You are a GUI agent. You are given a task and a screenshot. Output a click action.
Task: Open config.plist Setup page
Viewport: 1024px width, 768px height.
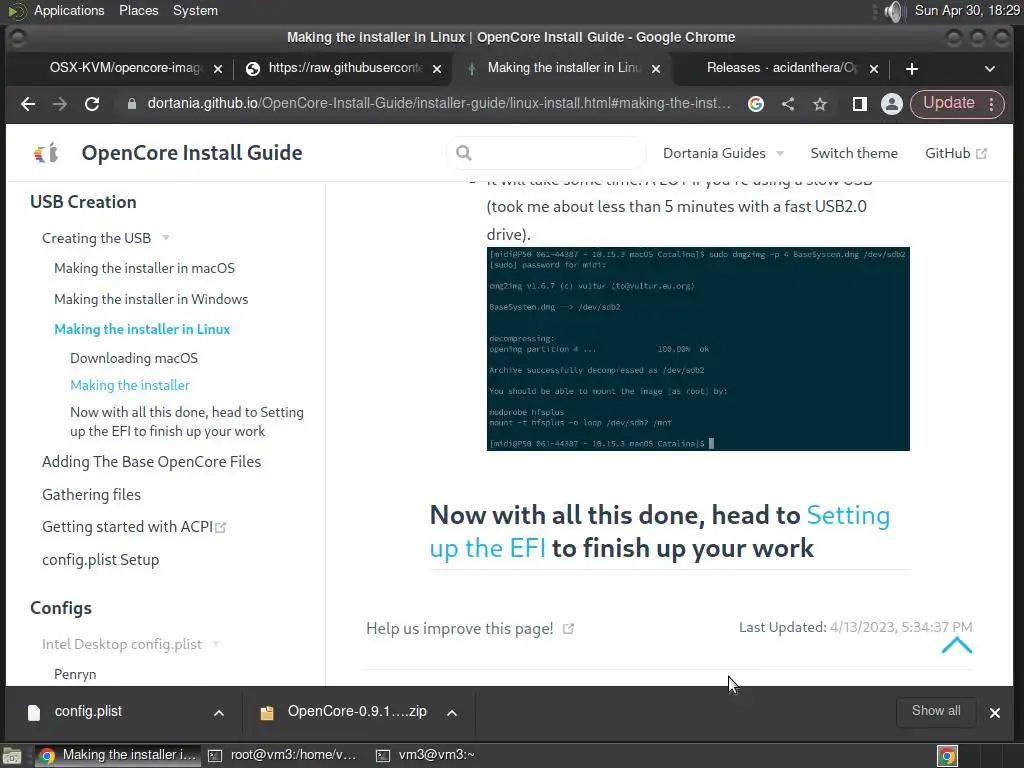[x=101, y=560]
